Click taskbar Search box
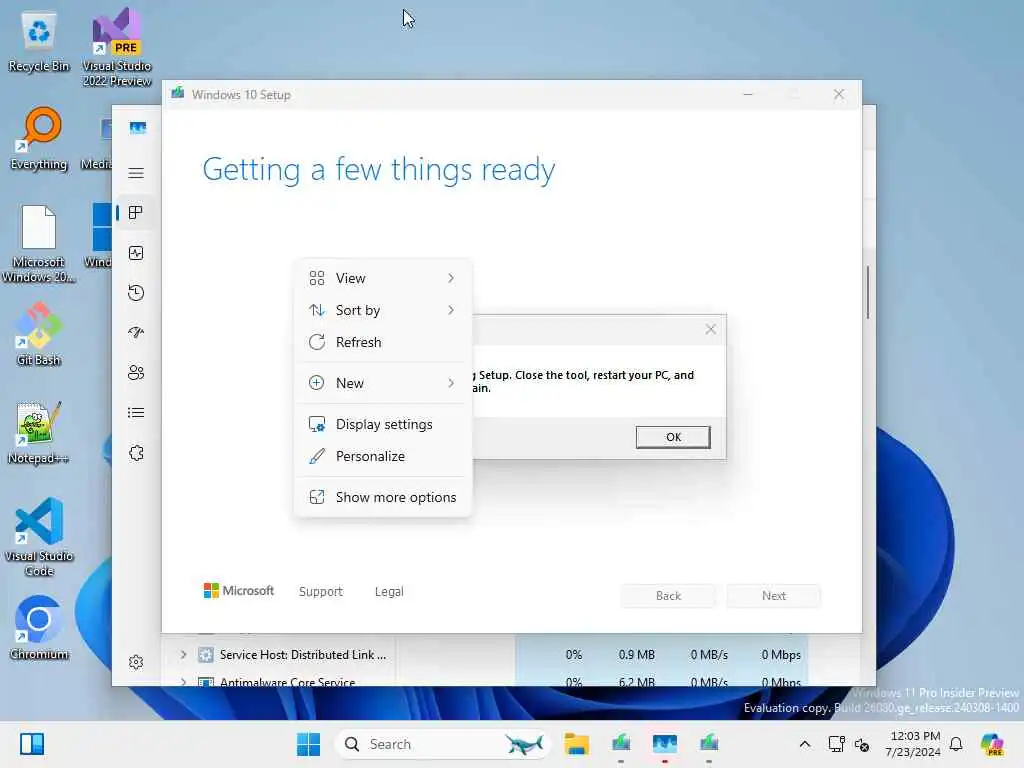This screenshot has height=768, width=1024. click(x=442, y=744)
